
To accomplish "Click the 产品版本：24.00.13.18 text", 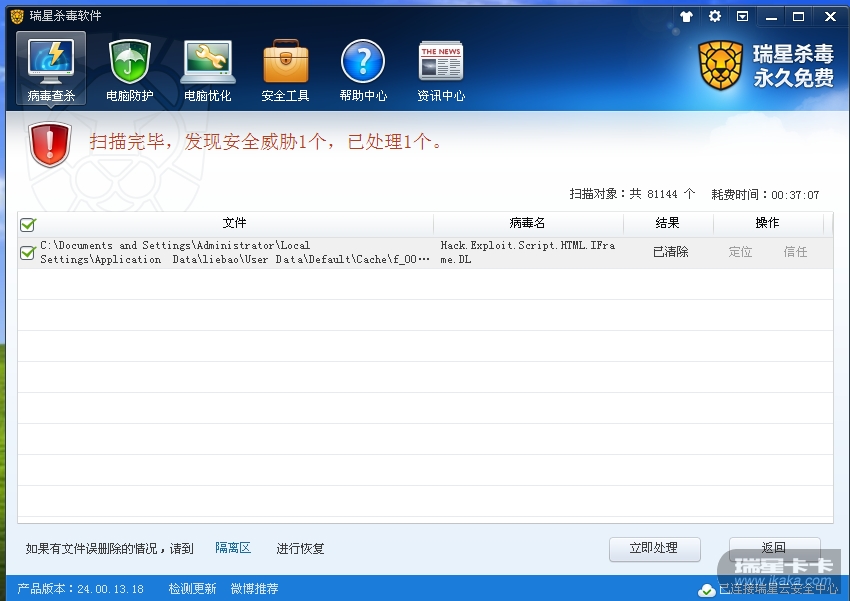I will click(81, 589).
